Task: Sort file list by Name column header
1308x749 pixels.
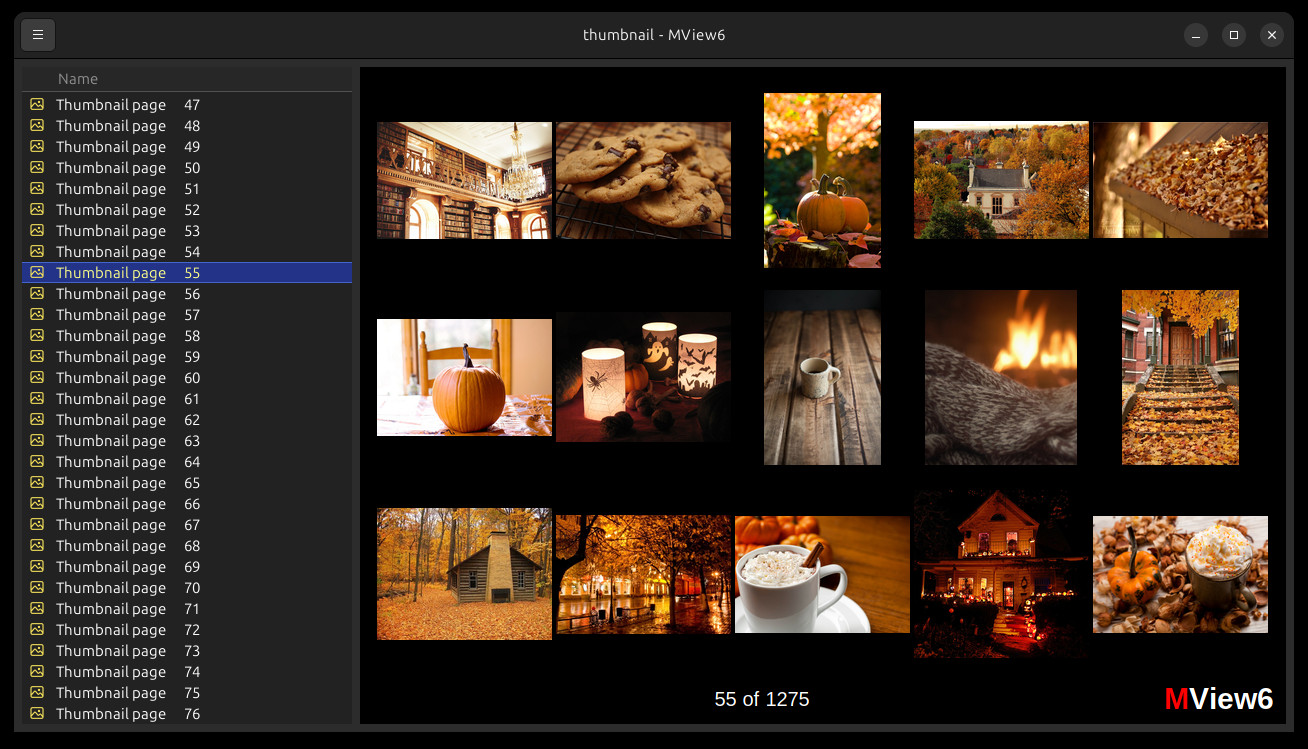Action: pos(187,79)
